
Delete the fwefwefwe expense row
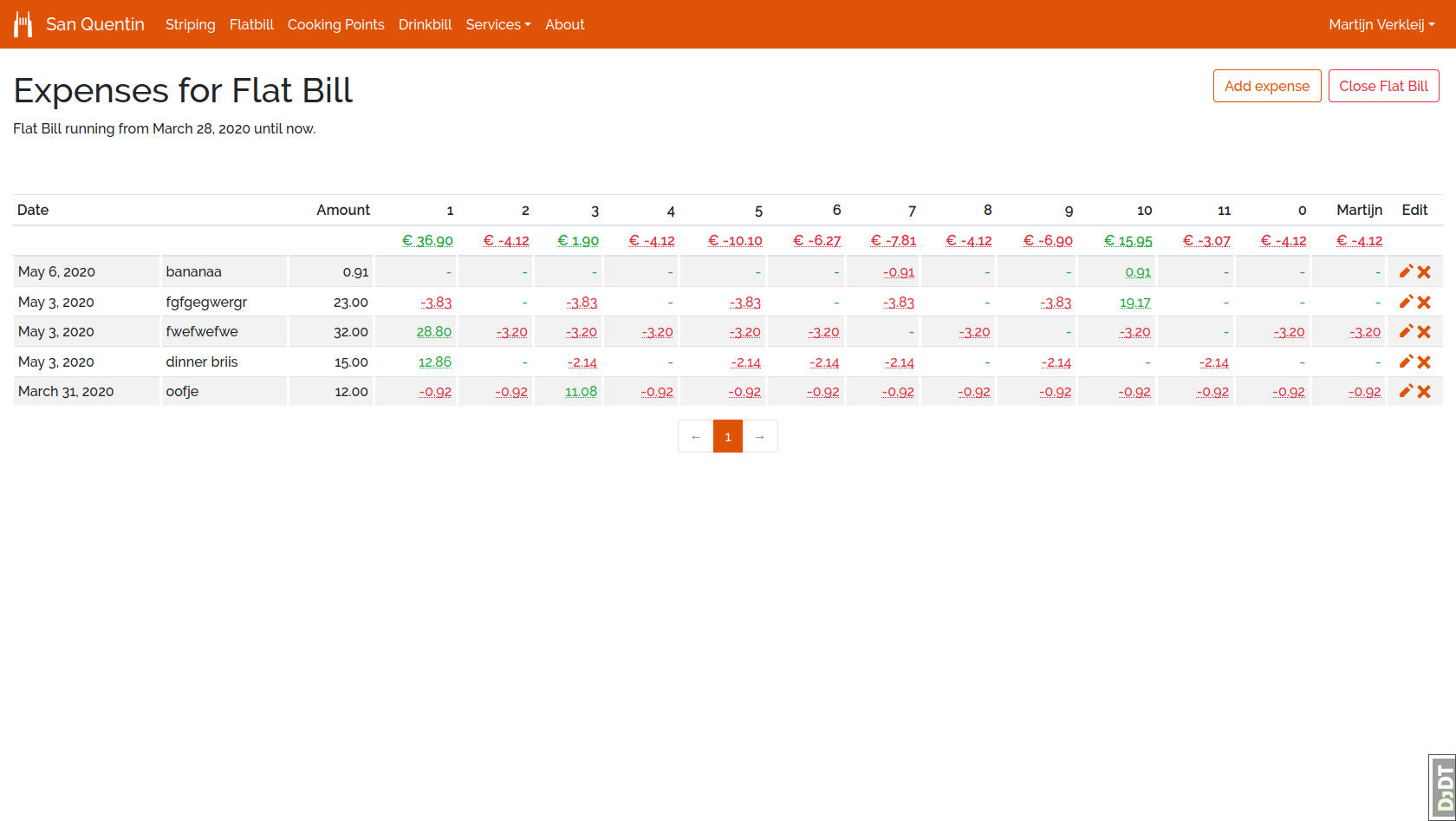point(1424,332)
